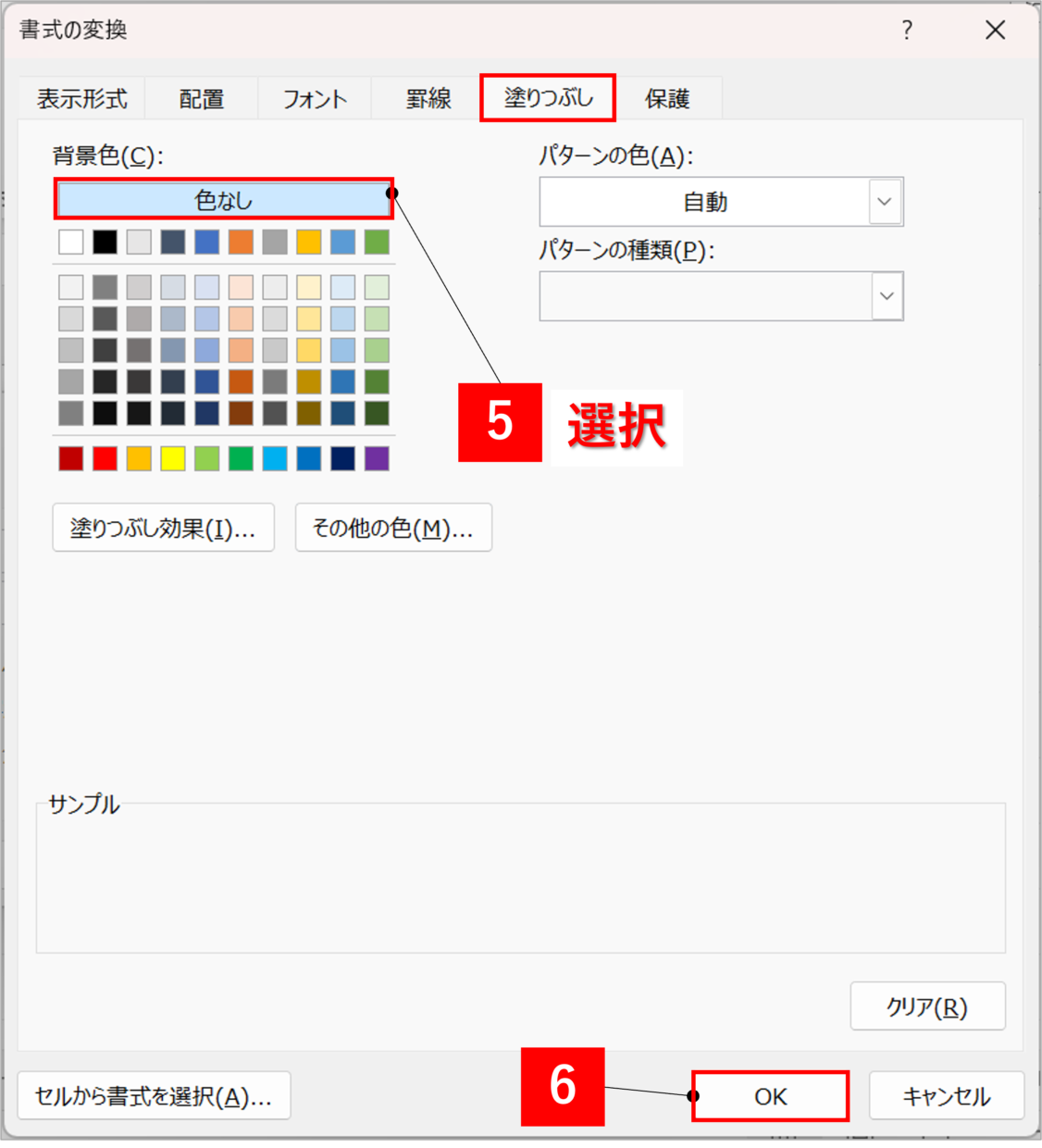Expand the パターンの種類 dropdown
Screen dimensions: 1042x1148
(x=722, y=296)
